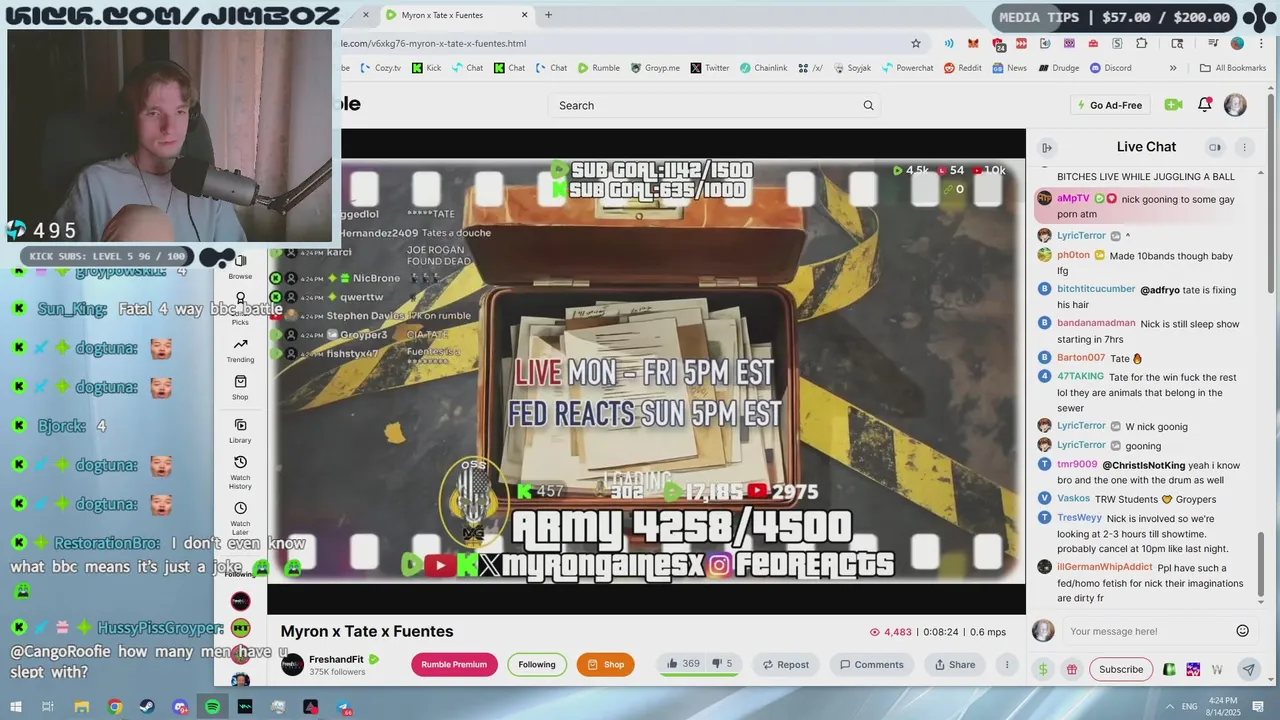Open the Rumble user profile avatar menu

tap(1235, 105)
